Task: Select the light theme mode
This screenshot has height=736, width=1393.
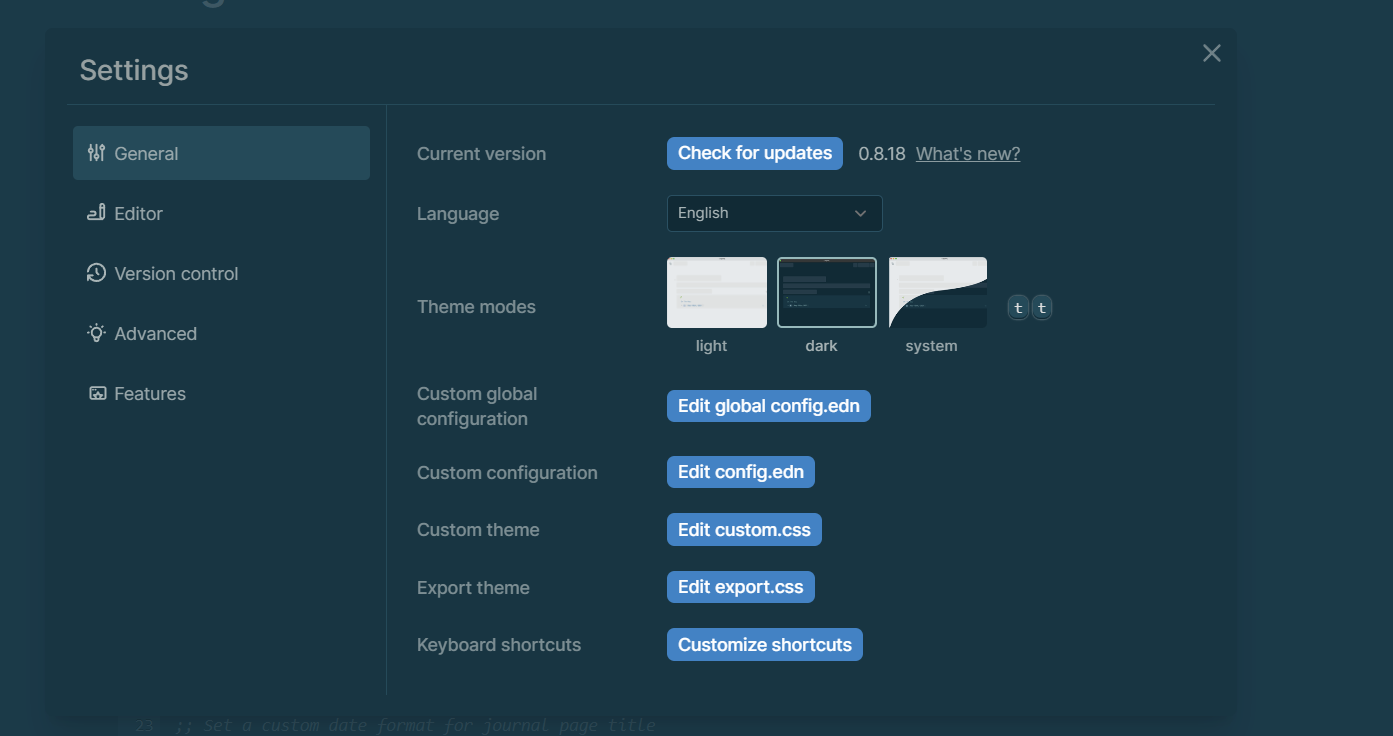Action: (717, 292)
